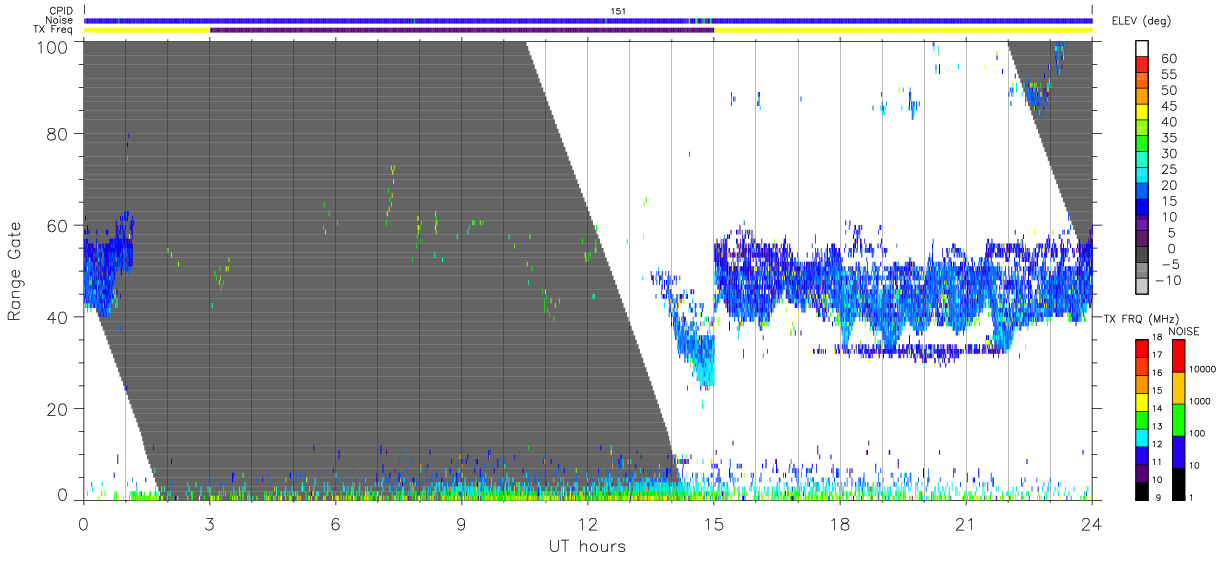Click the cyan echo patch before hour 15

click(x=695, y=355)
